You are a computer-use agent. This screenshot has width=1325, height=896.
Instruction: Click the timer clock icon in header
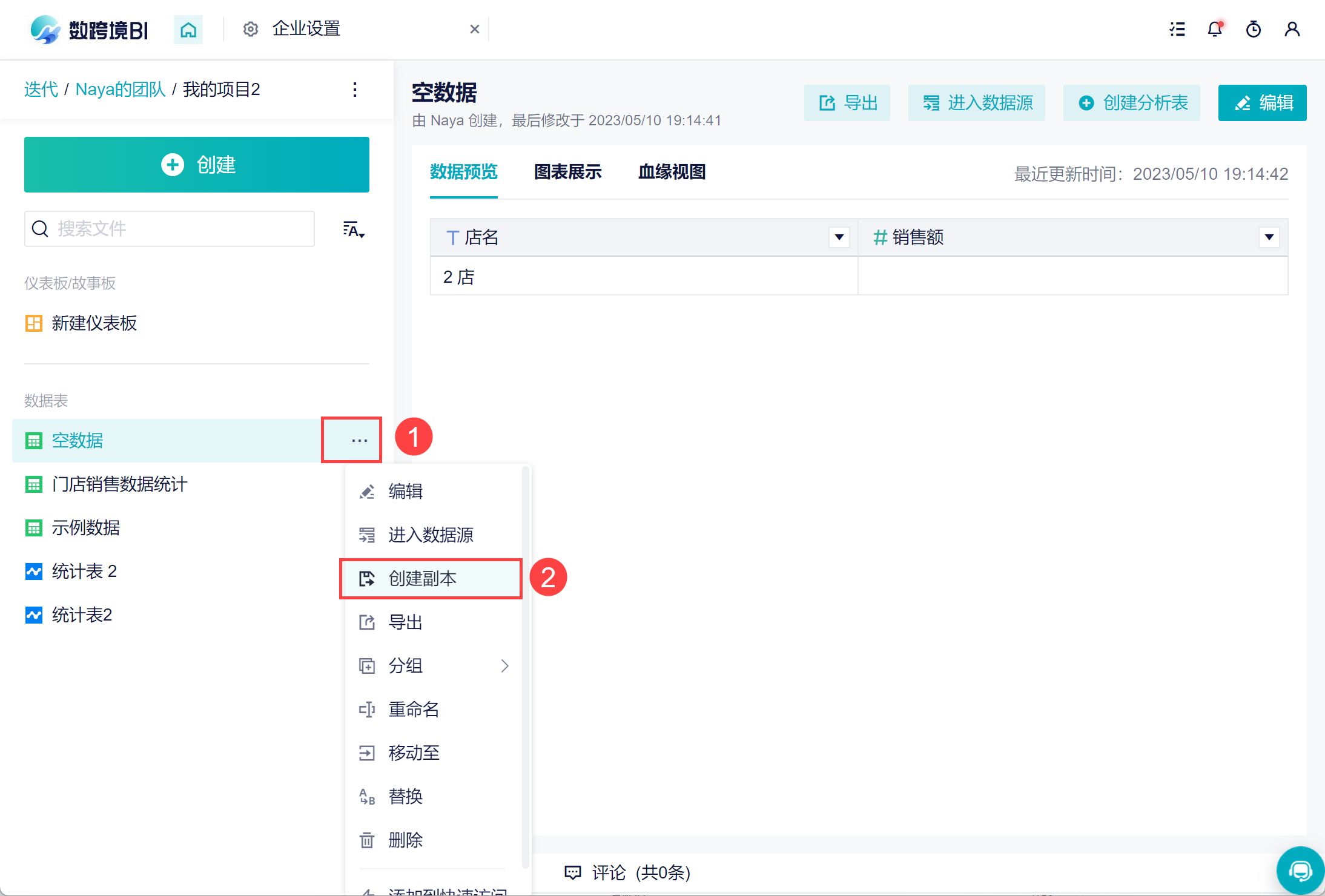1253,29
